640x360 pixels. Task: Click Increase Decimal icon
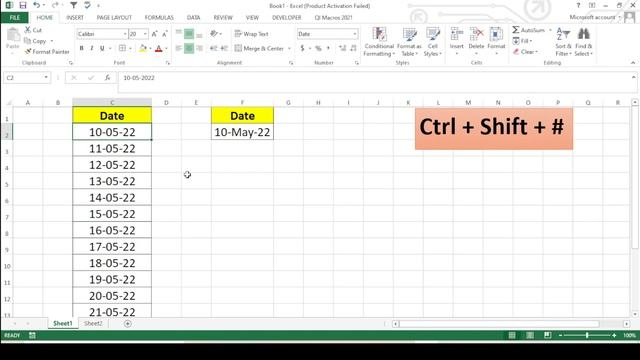(342, 49)
